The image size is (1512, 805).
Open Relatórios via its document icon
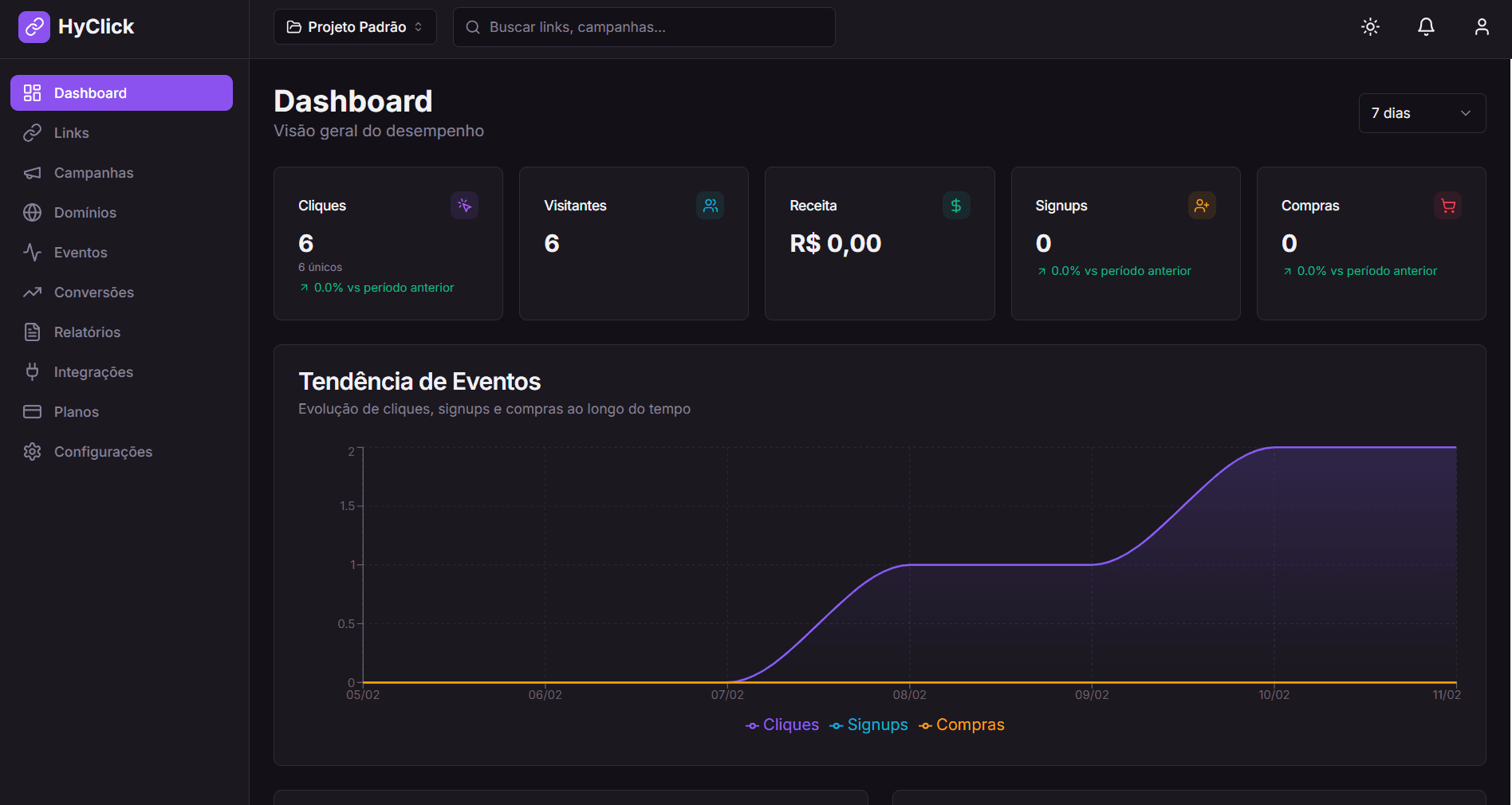pyautogui.click(x=32, y=332)
